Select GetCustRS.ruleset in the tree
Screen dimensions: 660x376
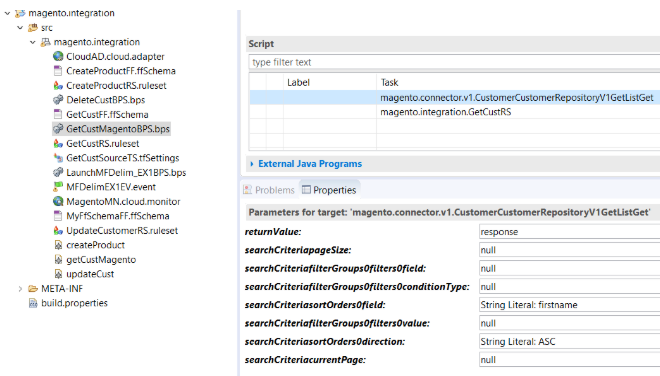102,144
